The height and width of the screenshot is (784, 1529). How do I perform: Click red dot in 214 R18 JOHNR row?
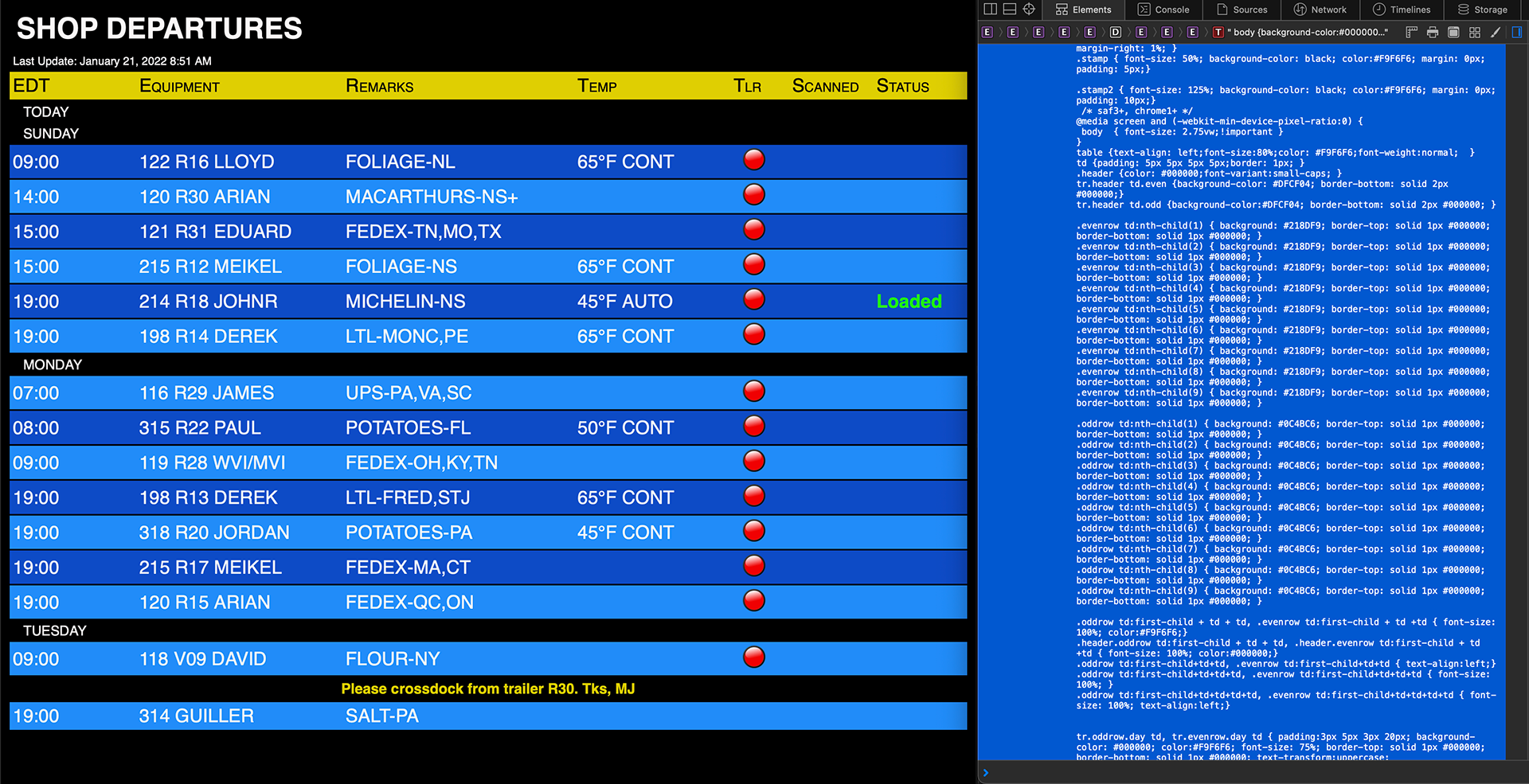[754, 299]
